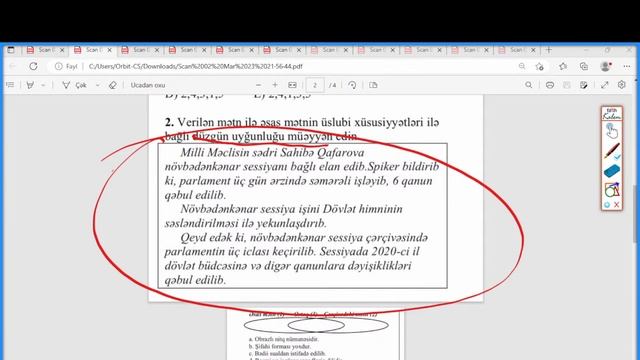Open find in PDF search
Screen dimensions: 640x360
point(529,85)
